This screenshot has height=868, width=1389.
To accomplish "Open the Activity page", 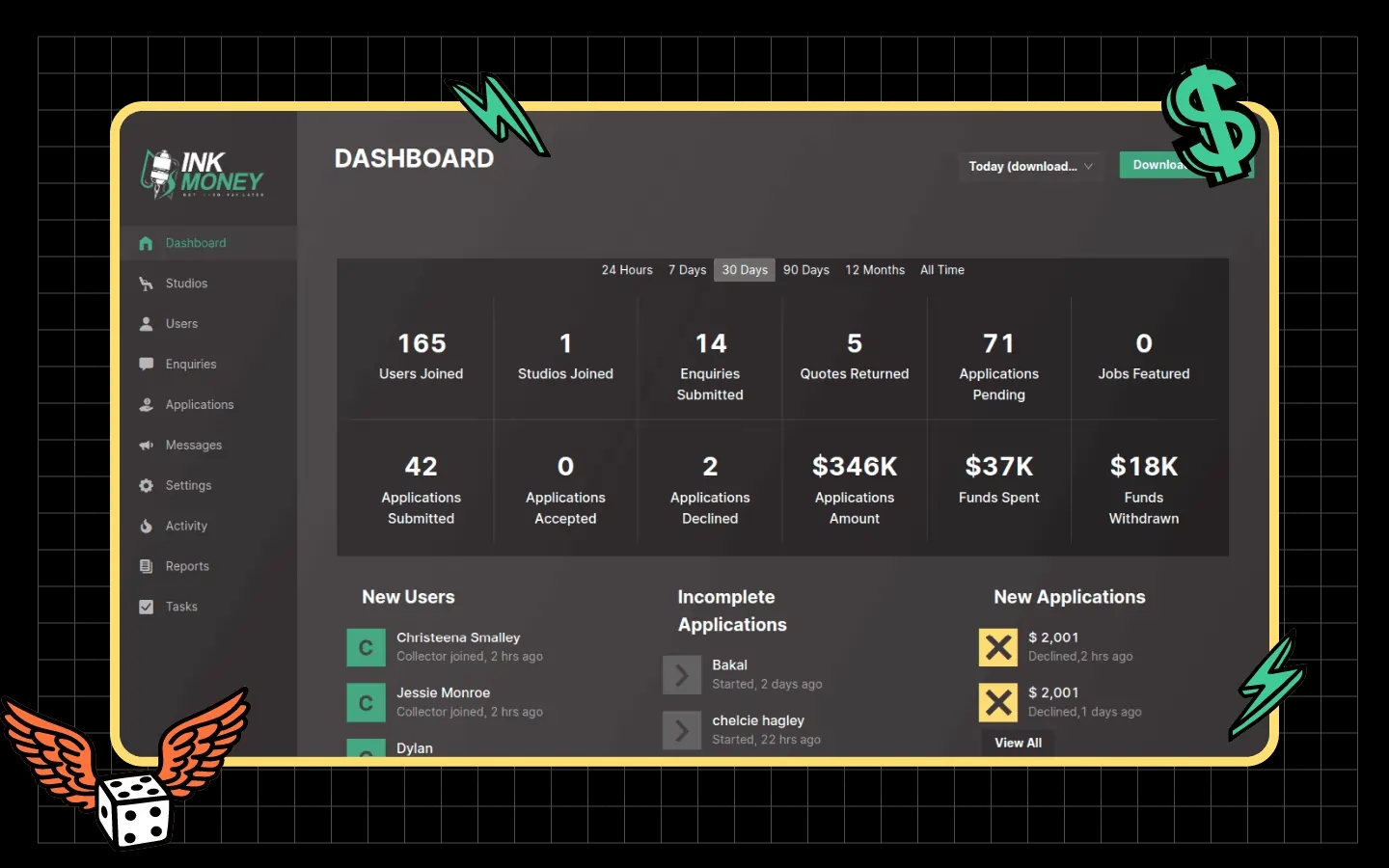I will [186, 527].
